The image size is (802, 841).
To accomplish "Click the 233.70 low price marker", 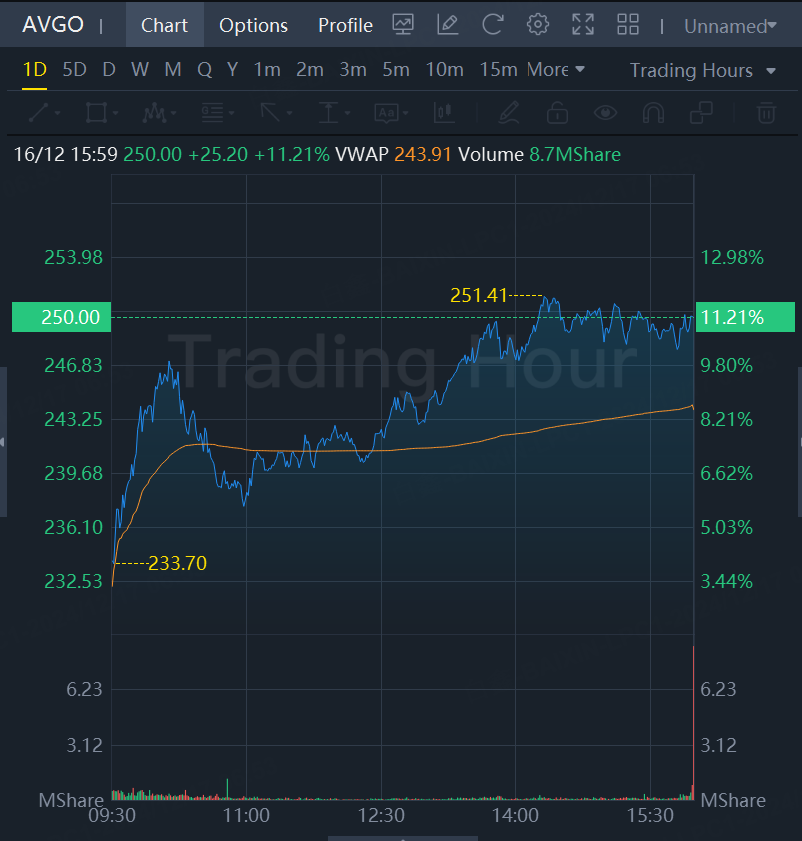I will coord(177,563).
